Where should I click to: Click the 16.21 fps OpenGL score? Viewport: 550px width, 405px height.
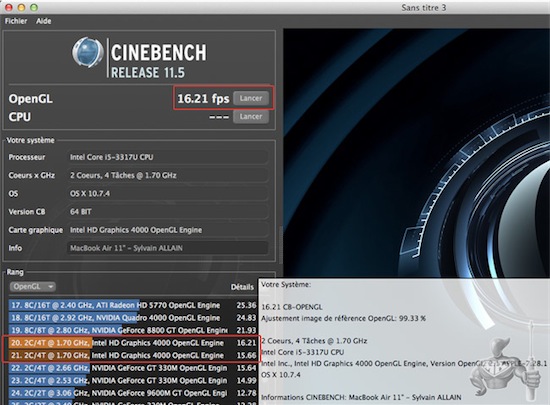tap(203, 99)
